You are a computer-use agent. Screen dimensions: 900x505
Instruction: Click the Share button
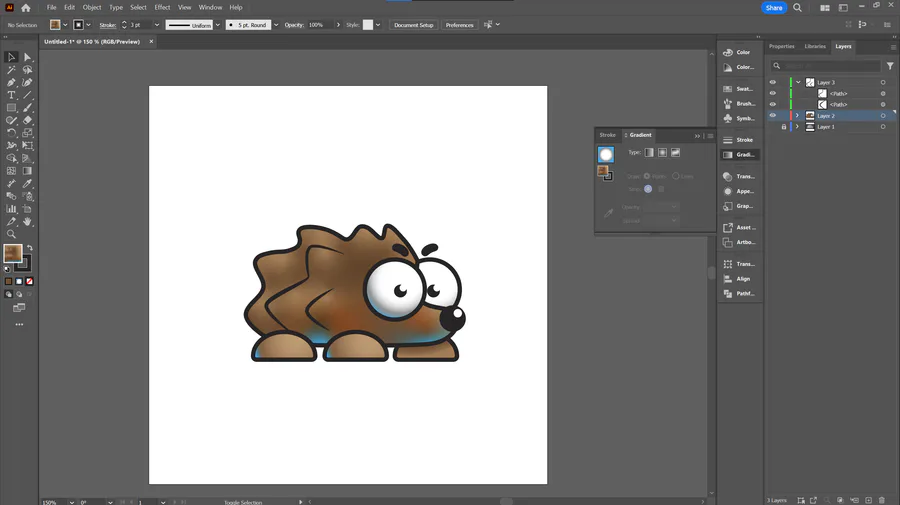coord(774,7)
